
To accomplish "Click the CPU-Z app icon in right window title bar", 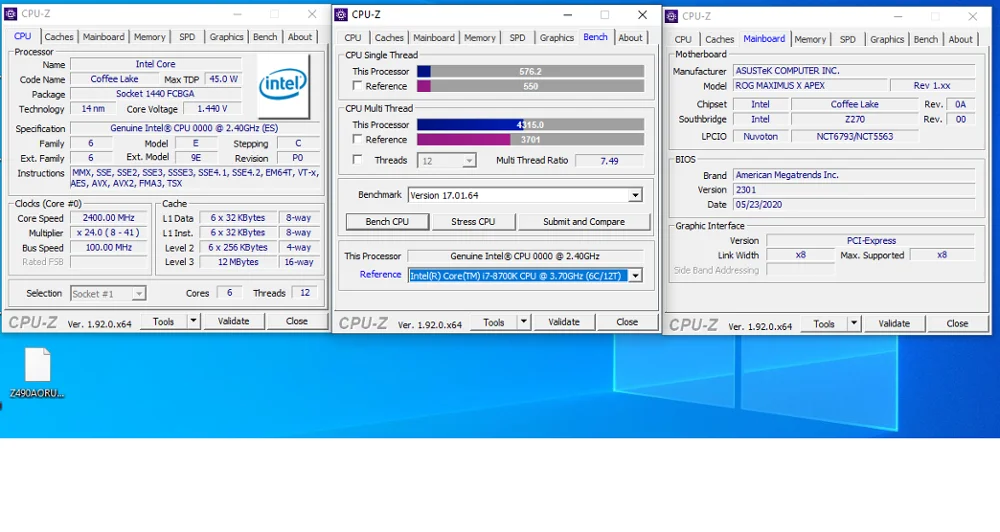I will (x=672, y=17).
